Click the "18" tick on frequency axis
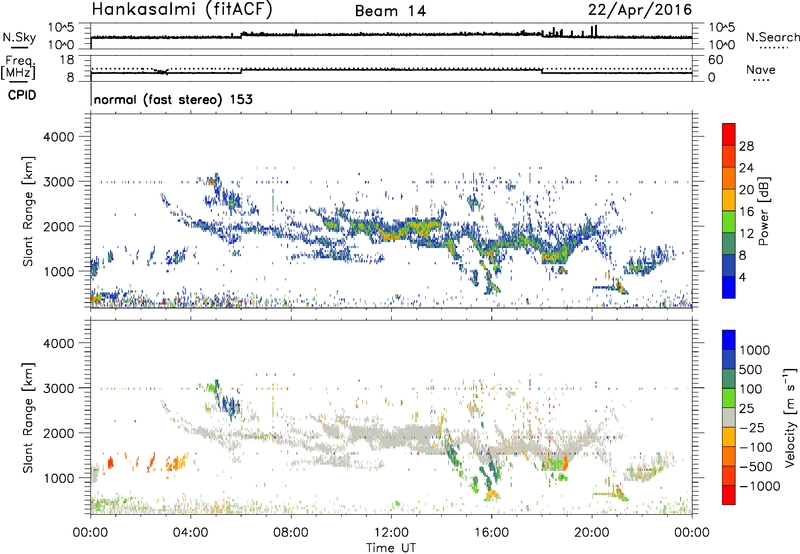 click(67, 60)
